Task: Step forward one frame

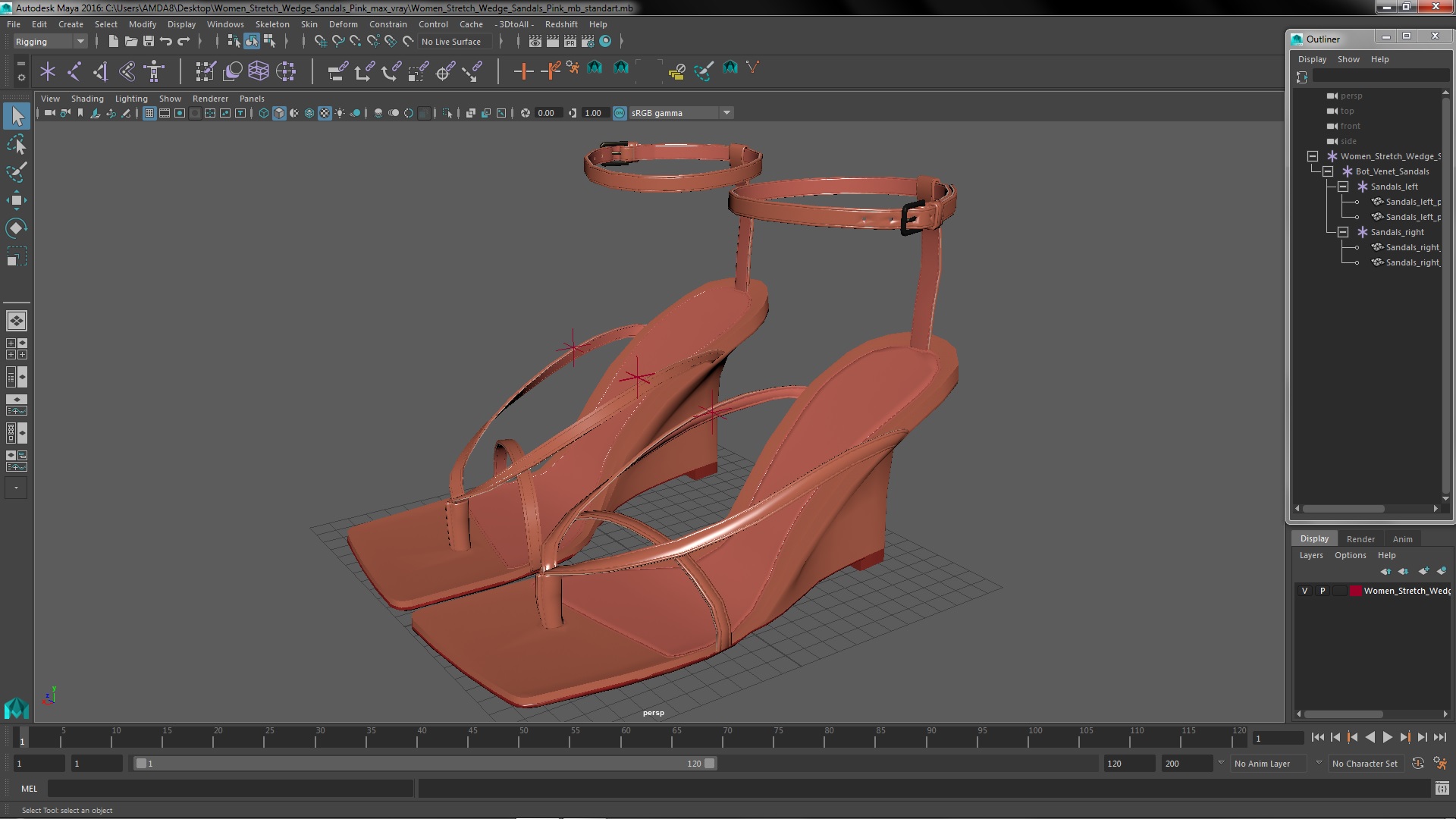Action: coord(1422,737)
